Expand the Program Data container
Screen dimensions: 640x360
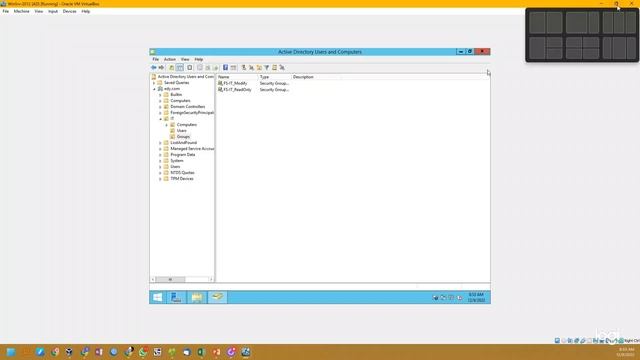click(160, 155)
